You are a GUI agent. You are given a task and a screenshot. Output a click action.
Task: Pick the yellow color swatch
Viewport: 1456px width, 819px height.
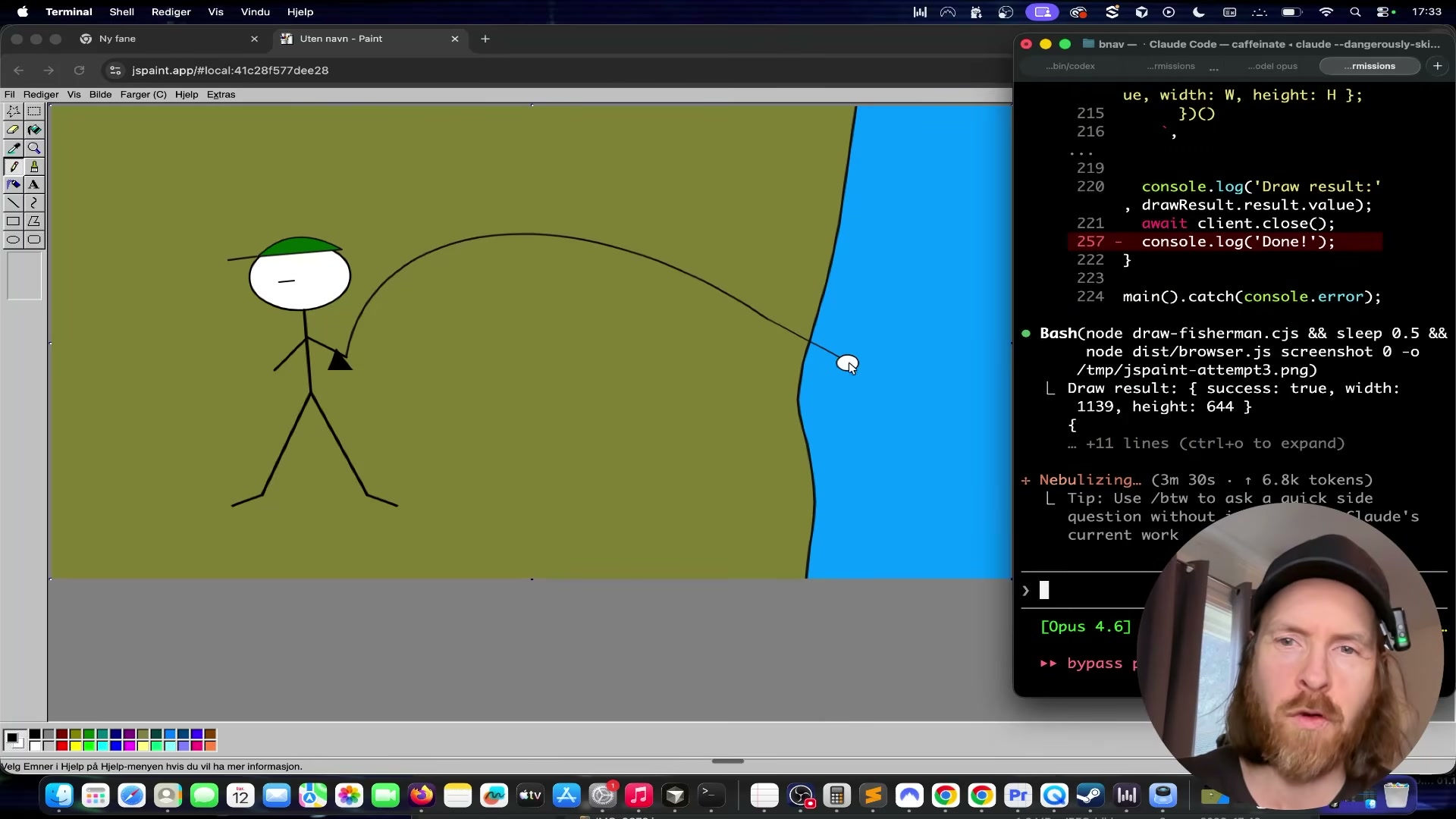[76, 746]
